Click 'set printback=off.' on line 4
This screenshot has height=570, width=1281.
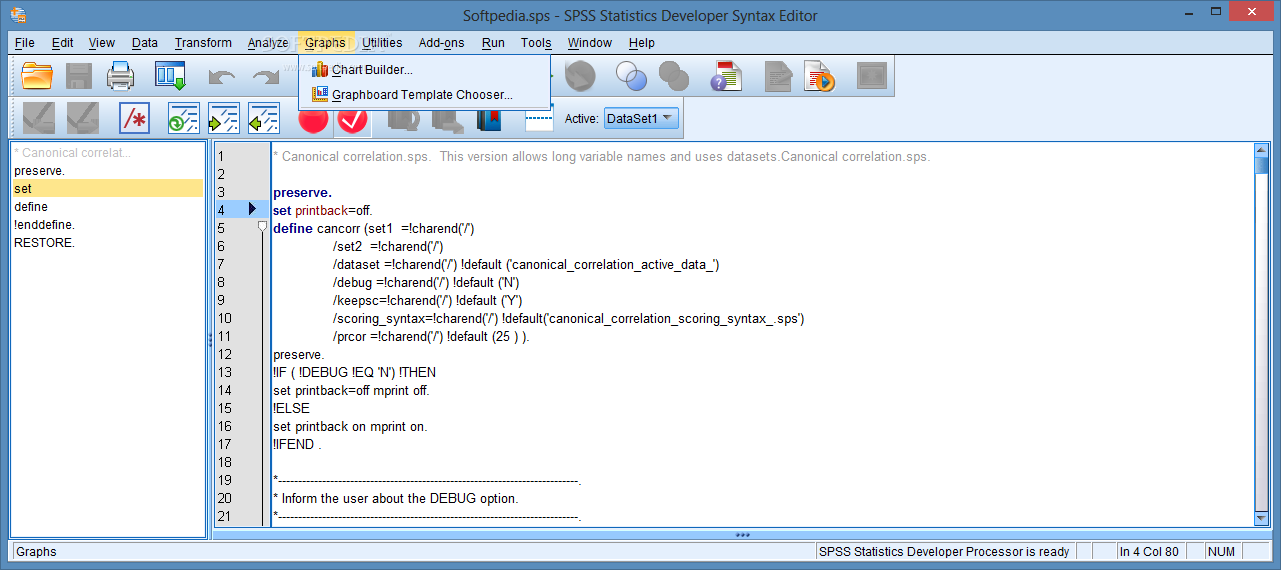point(323,210)
